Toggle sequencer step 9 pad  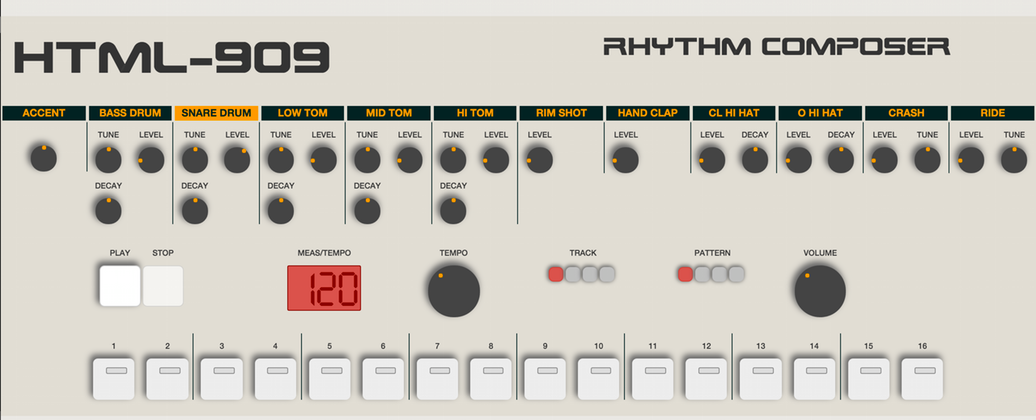click(x=544, y=379)
